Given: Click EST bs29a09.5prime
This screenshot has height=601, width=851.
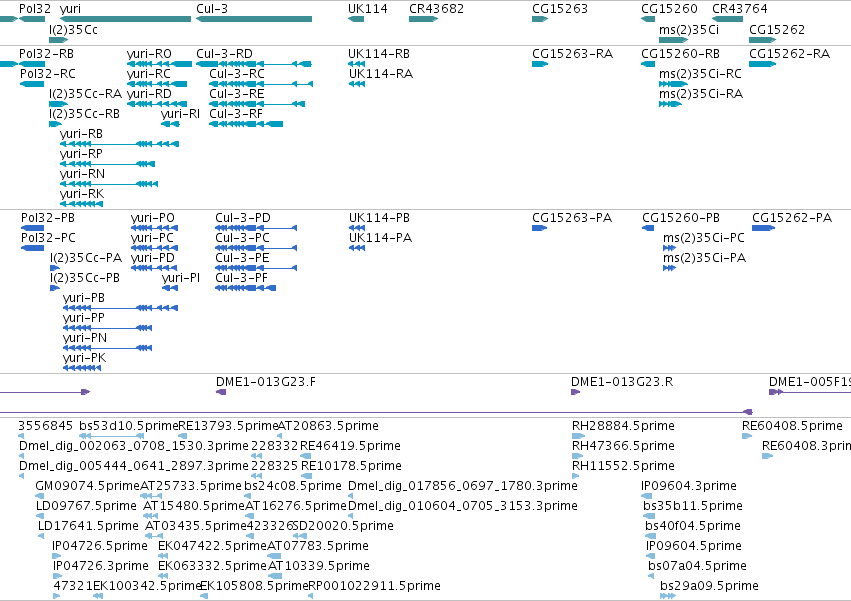Looking at the screenshot, I should pos(668,596).
